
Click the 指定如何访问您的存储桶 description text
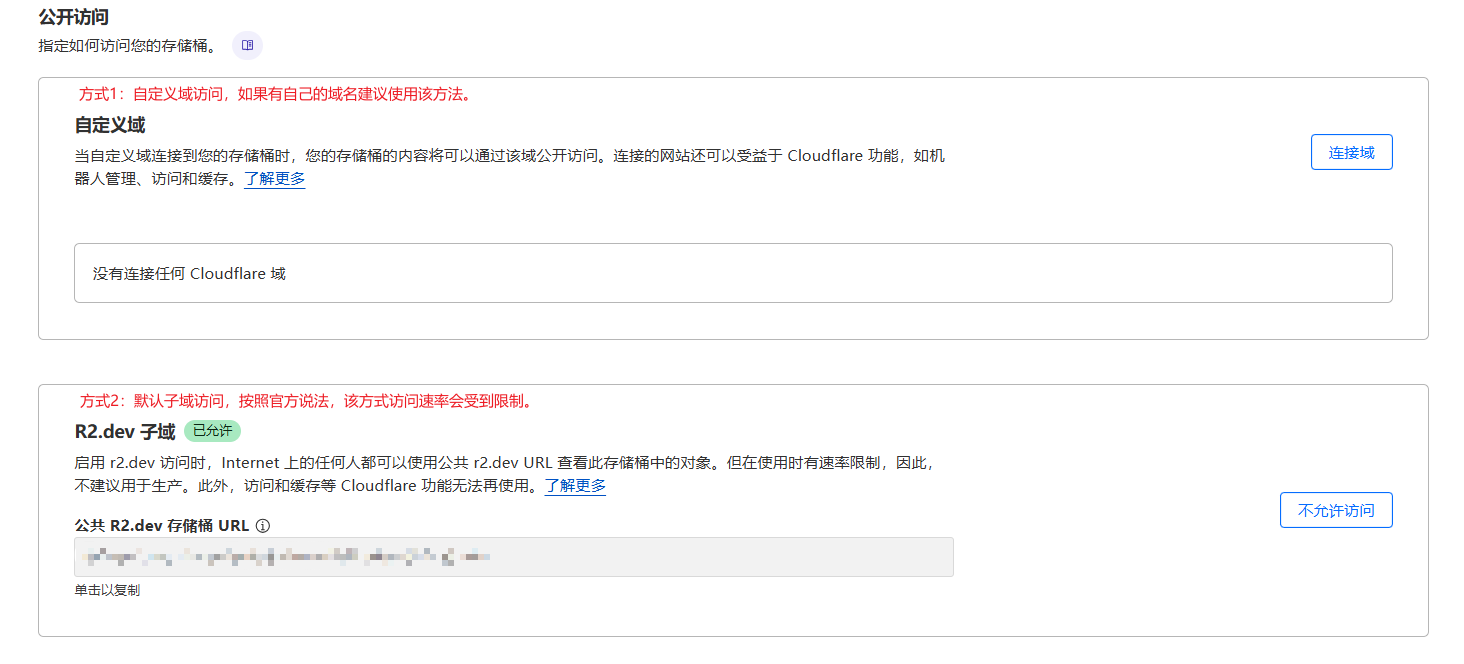pos(127,46)
